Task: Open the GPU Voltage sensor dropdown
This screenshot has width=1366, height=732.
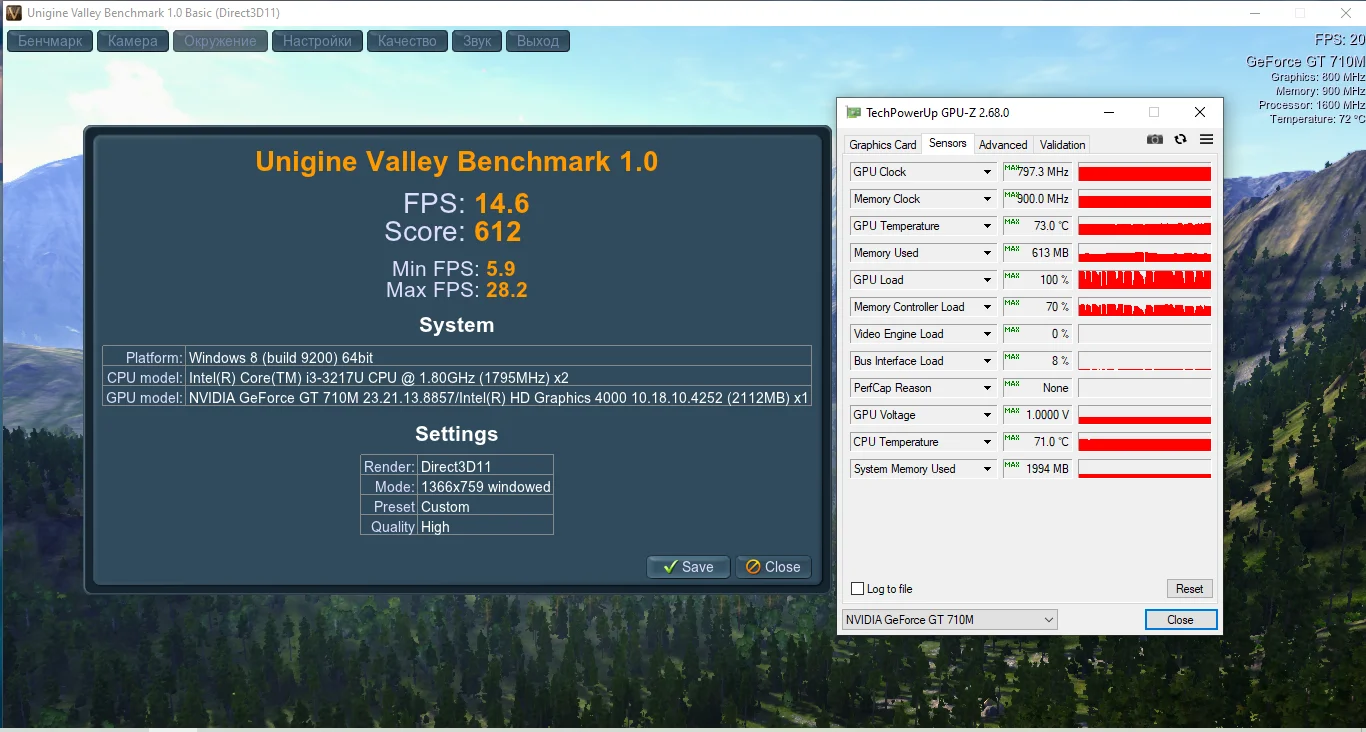Action: point(987,415)
